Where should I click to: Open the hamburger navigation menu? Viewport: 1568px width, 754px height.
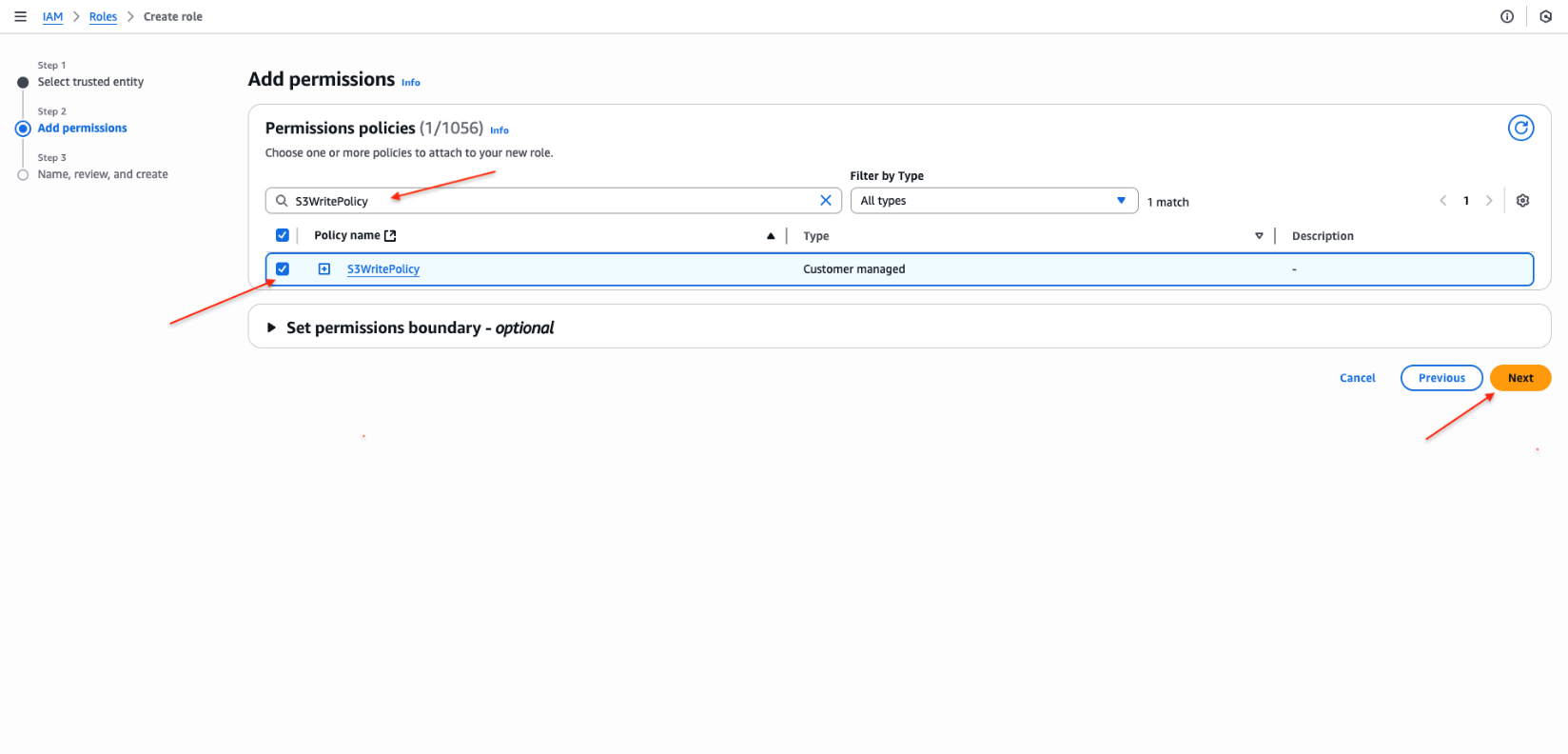[x=20, y=17]
